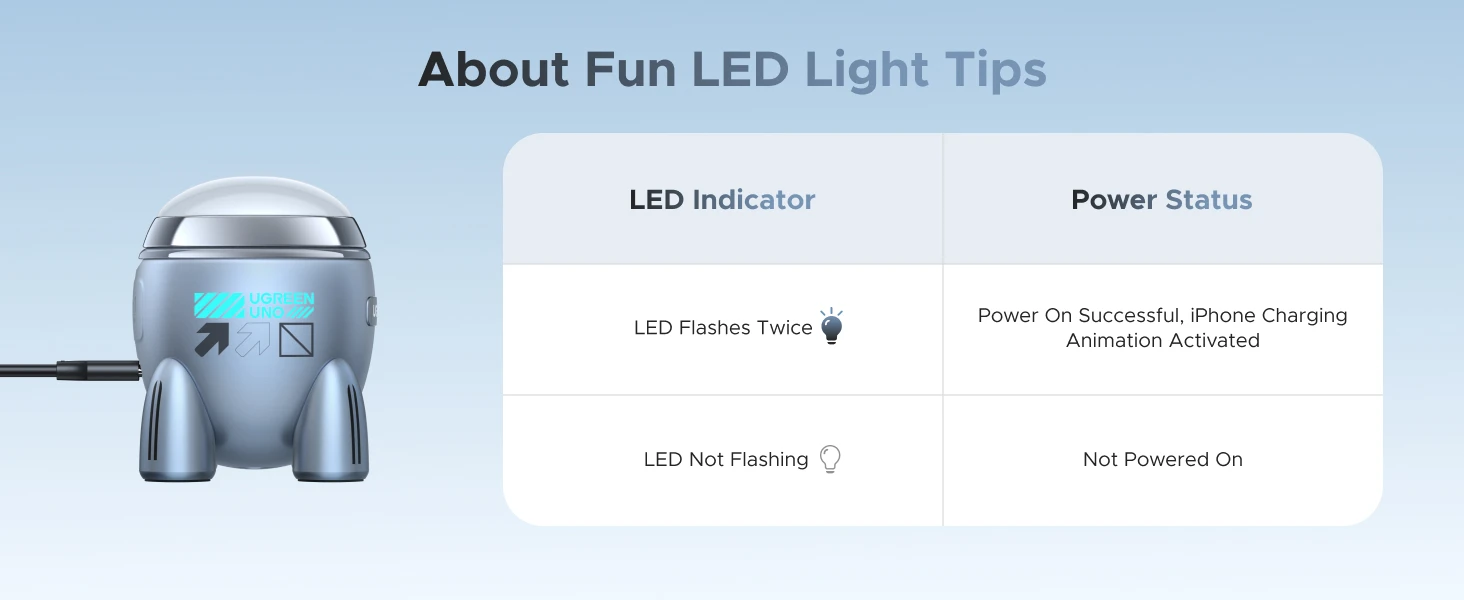Select the LED Indicator column header
Screen dimensions: 1464x600
(722, 200)
